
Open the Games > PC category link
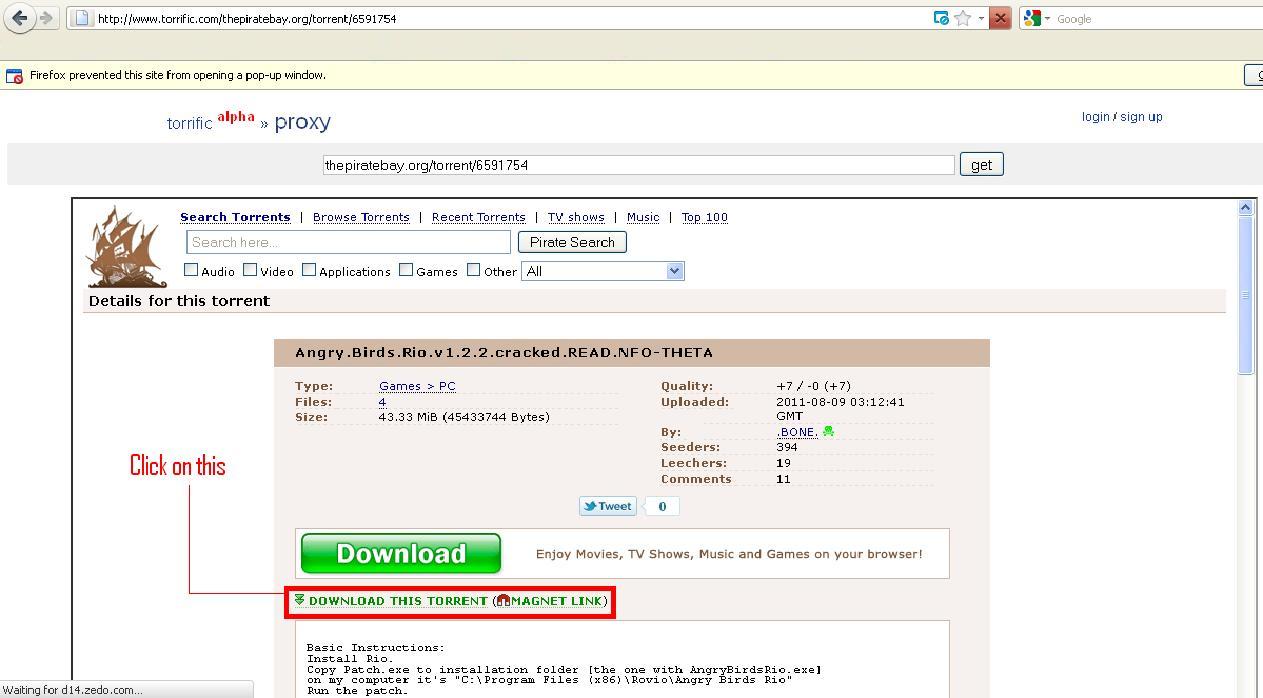[417, 386]
